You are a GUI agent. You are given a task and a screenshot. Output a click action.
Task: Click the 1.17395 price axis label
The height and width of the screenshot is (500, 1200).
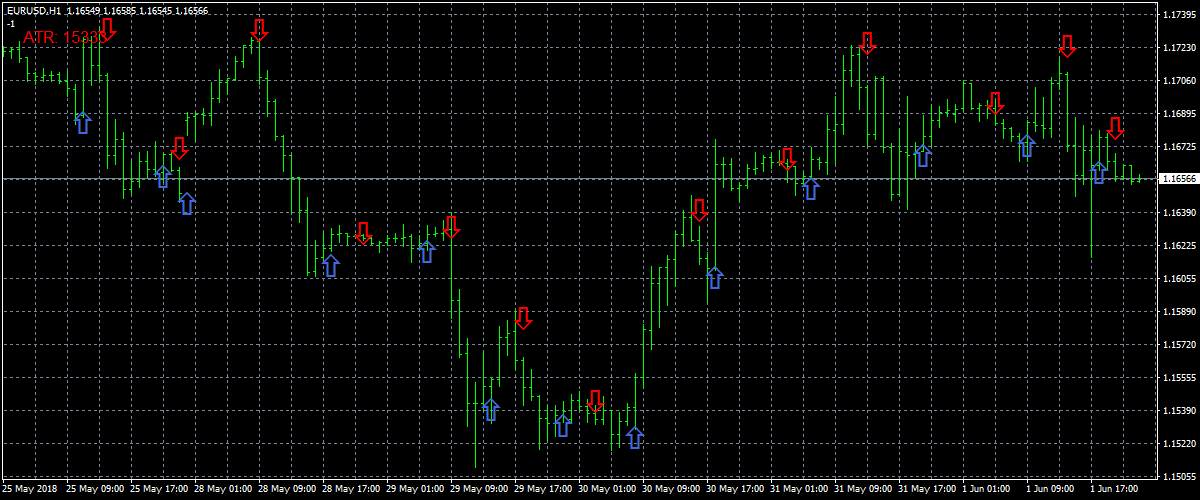point(1179,15)
